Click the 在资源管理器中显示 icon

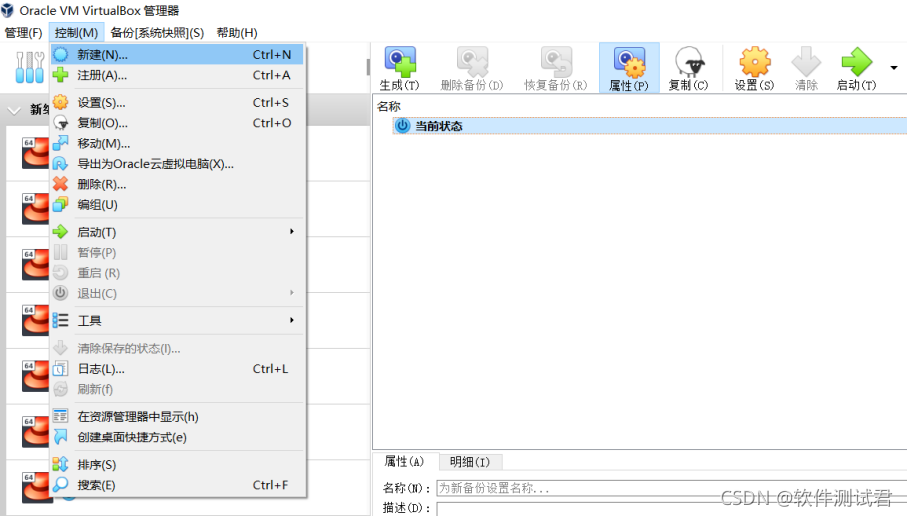click(x=61, y=416)
